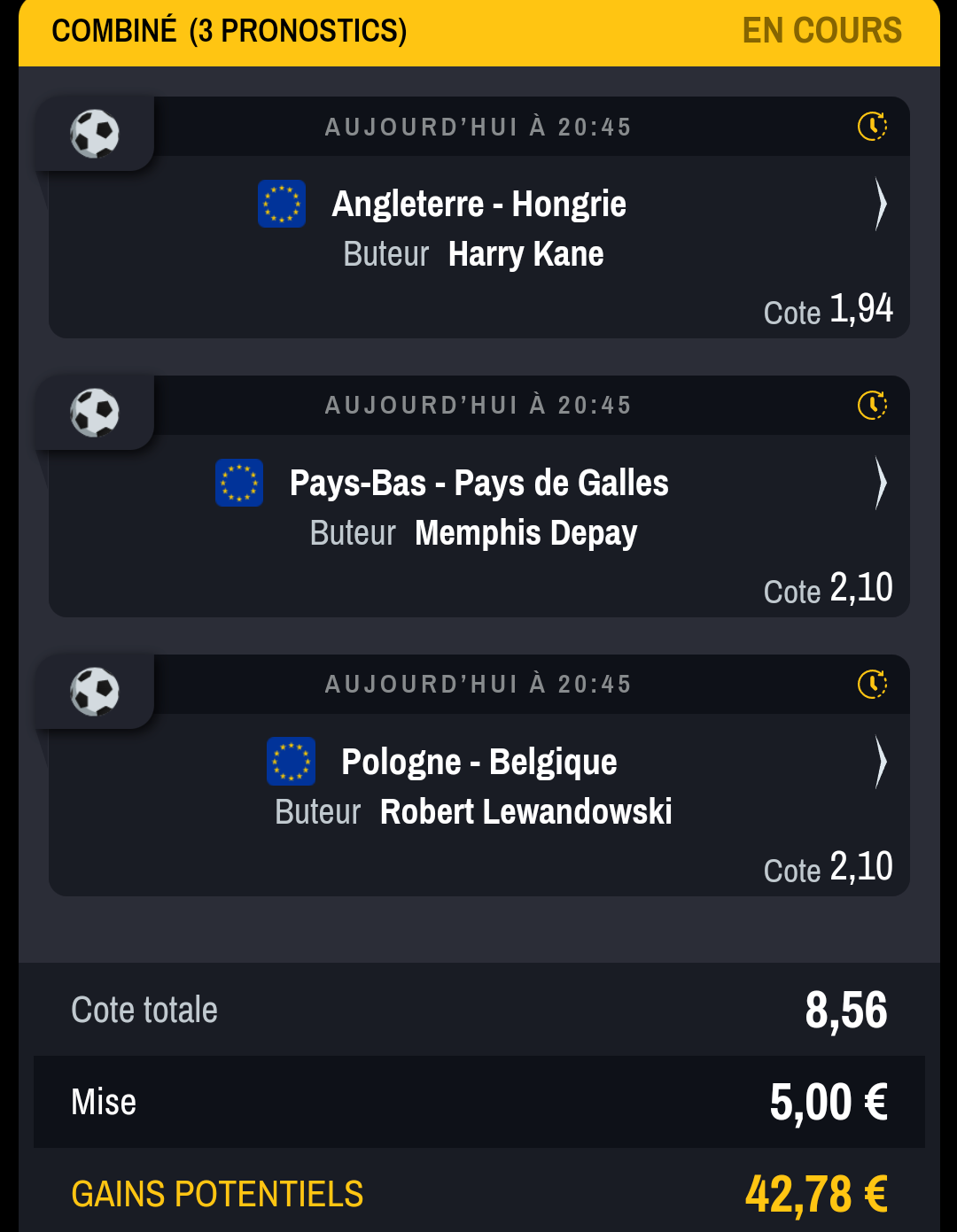Click the soccer ball icon for Angleterre - Hongrie

95,134
